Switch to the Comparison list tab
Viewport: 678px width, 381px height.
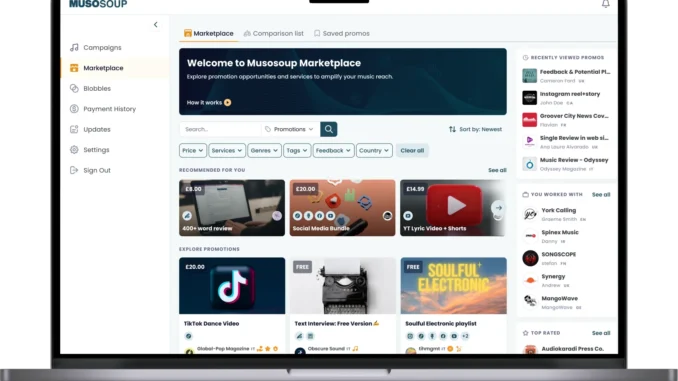coord(273,33)
